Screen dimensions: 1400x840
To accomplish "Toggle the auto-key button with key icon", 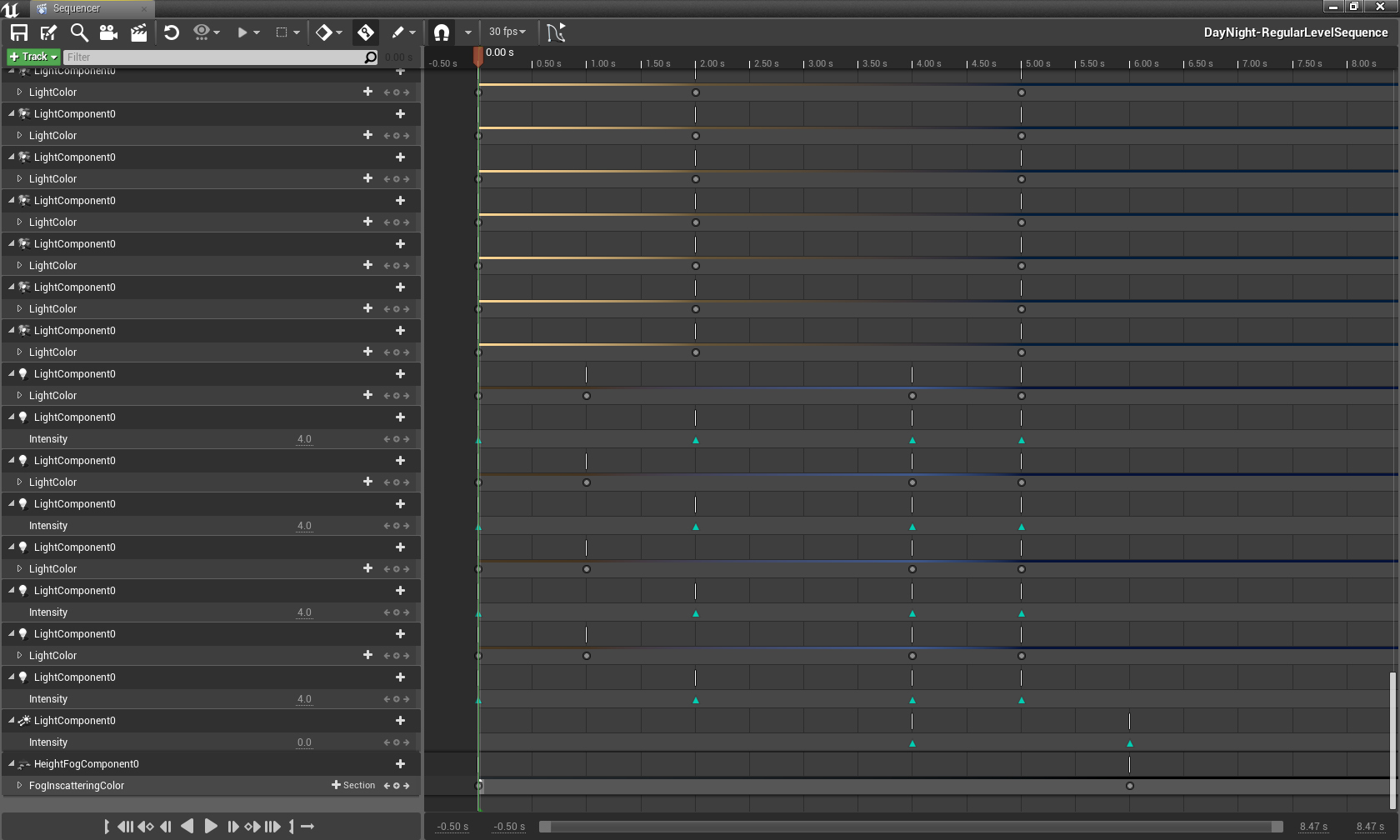I will pyautogui.click(x=365, y=32).
